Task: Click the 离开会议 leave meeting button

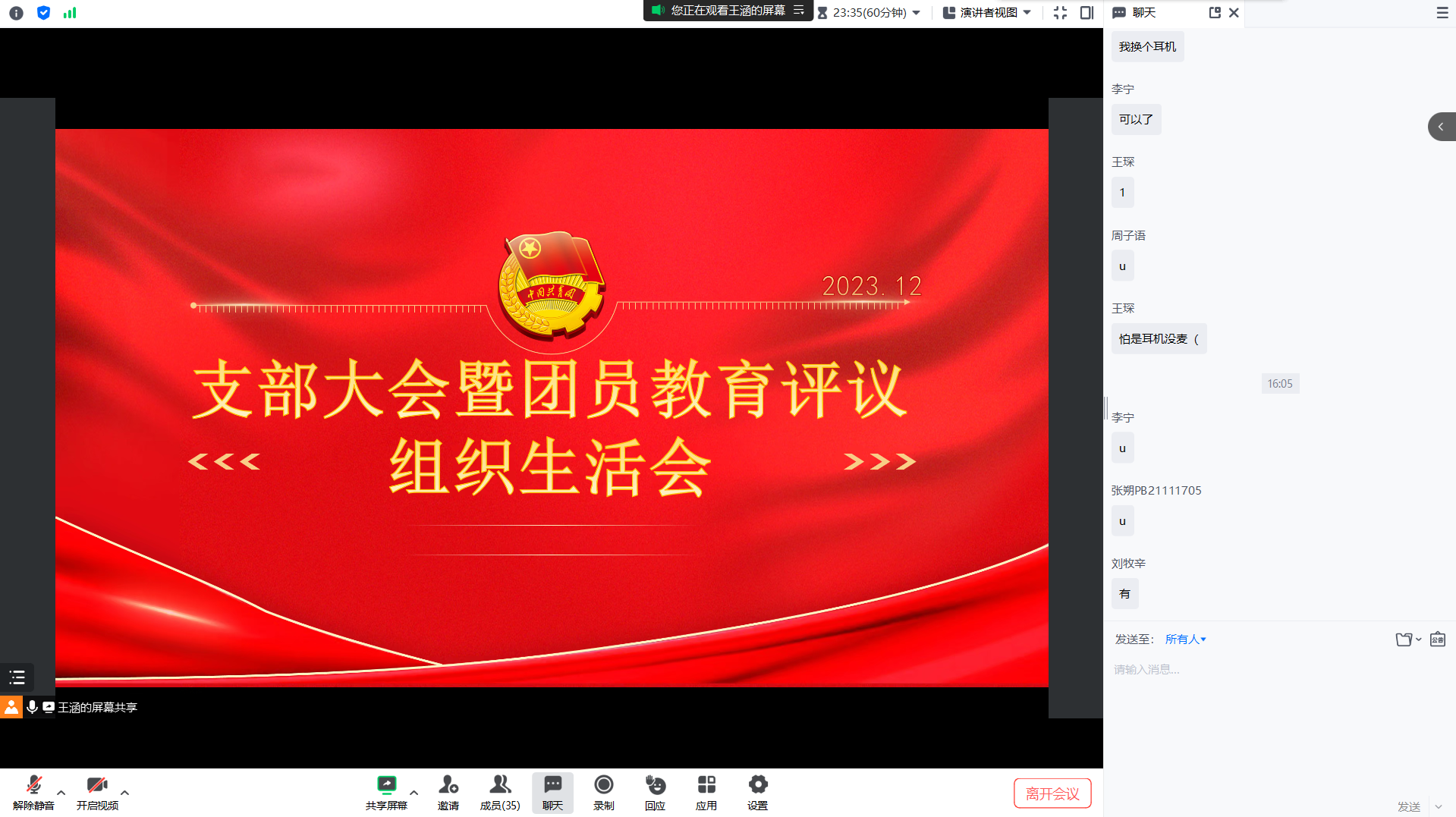Action: click(1052, 793)
